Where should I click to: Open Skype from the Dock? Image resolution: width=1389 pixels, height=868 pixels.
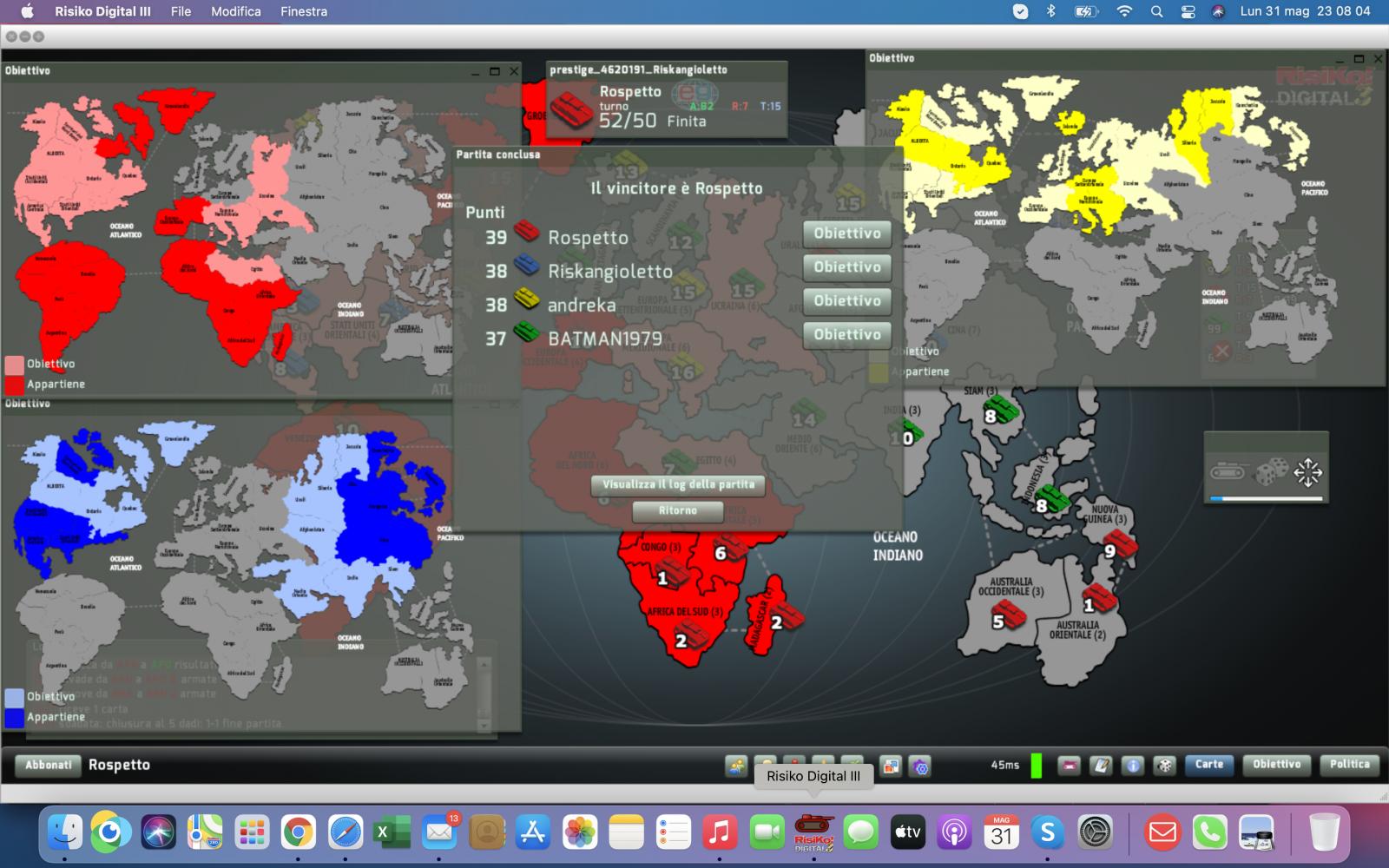pyautogui.click(x=1048, y=833)
